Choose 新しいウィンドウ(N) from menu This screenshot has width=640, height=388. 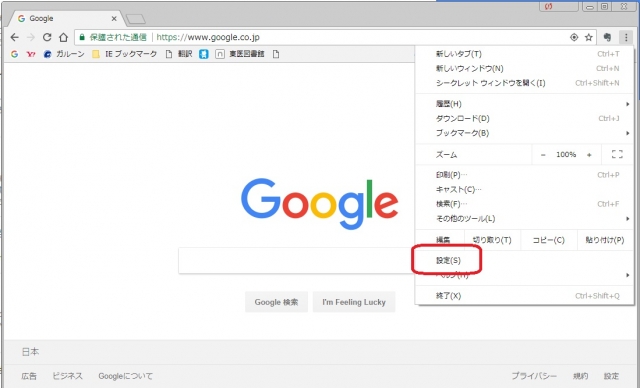click(x=525, y=69)
